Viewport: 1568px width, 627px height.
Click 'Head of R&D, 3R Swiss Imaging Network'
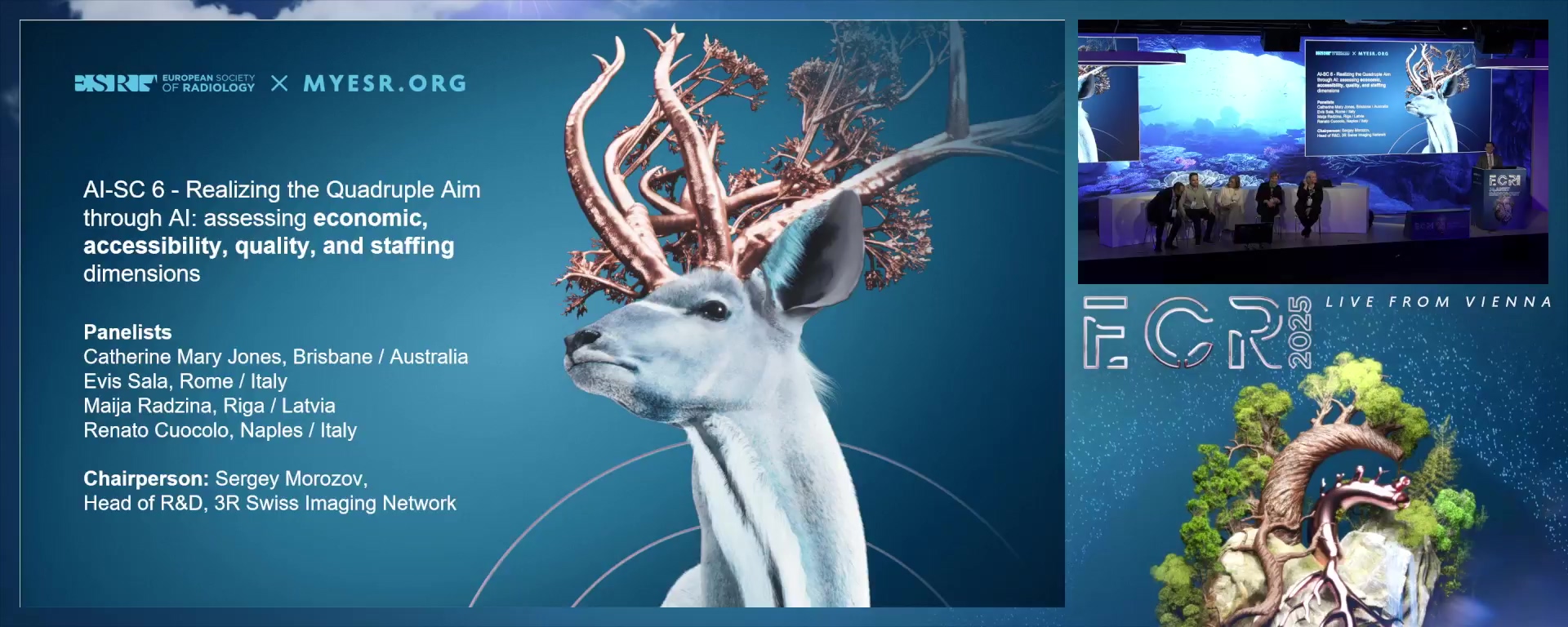[x=269, y=503]
